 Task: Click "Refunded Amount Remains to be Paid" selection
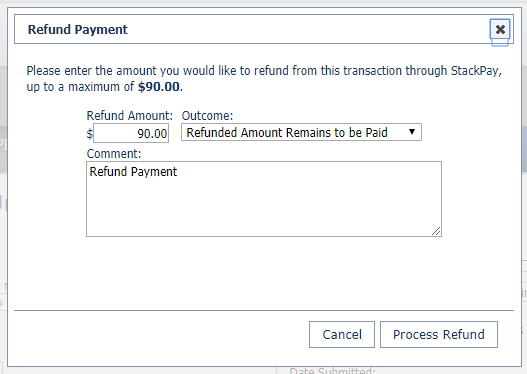[x=287, y=133]
